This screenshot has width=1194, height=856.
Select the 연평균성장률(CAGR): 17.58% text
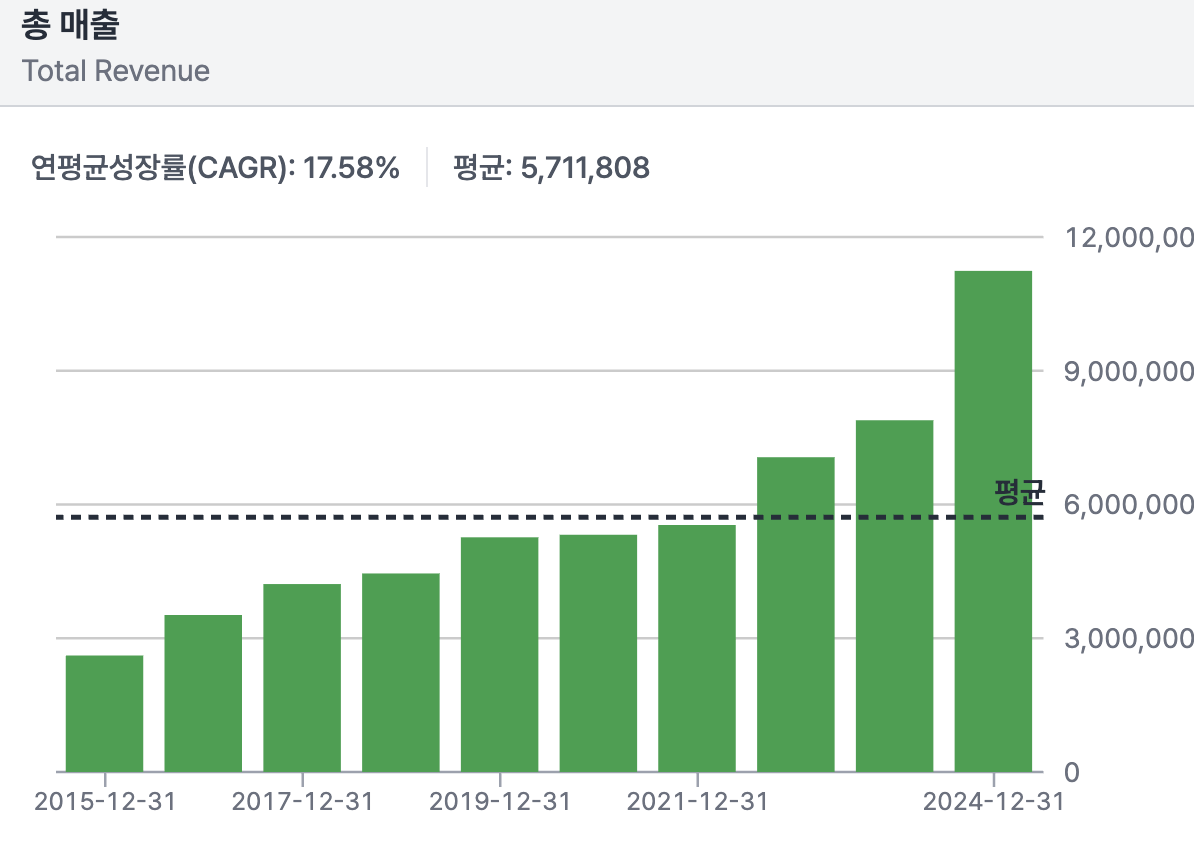point(215,167)
